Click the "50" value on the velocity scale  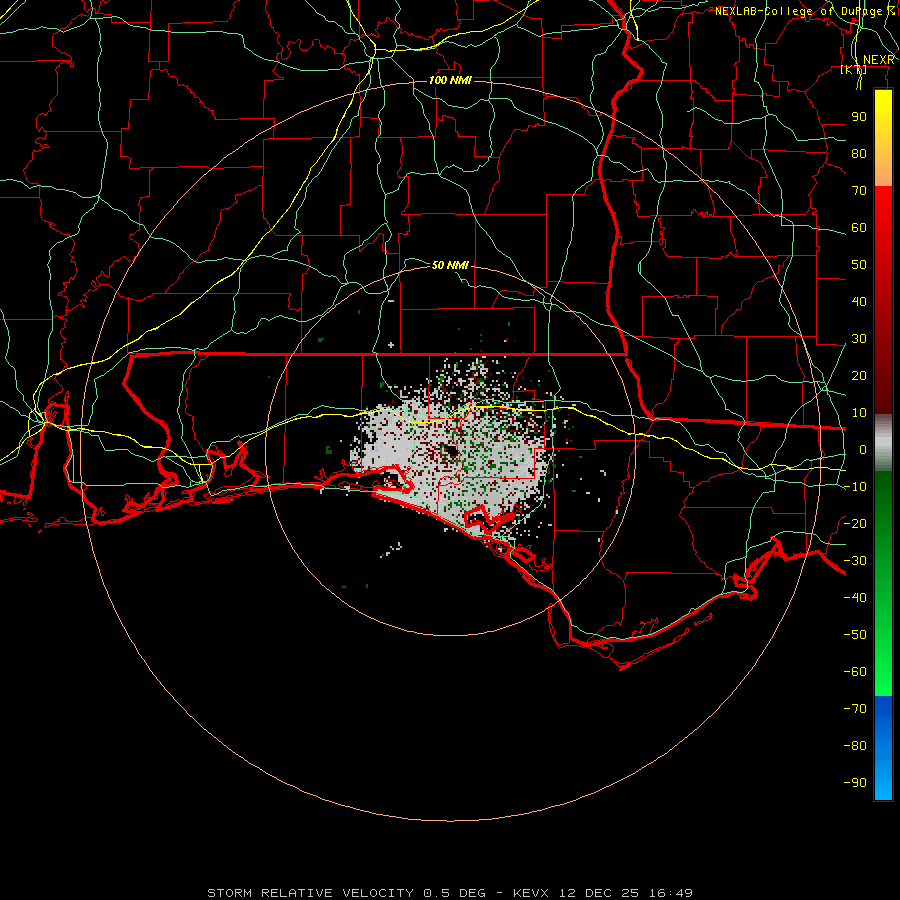859,265
